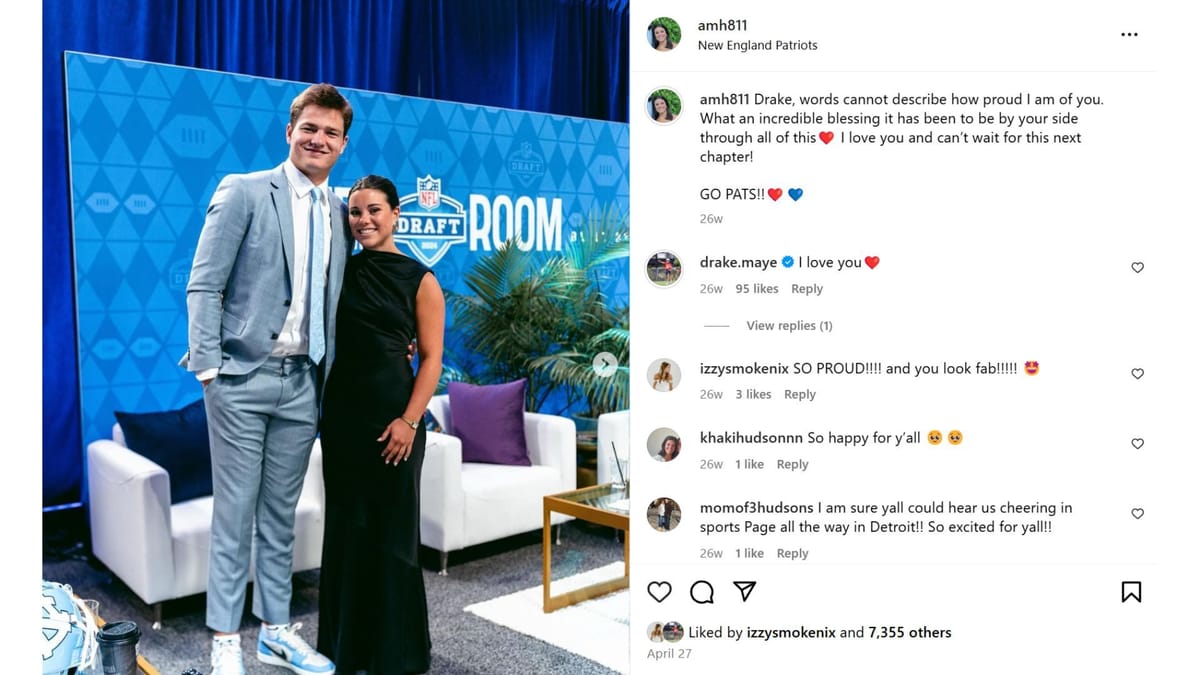Viewport: 1200px width, 675px height.
Task: Like khakihudsonnn's comment
Action: tap(1137, 444)
